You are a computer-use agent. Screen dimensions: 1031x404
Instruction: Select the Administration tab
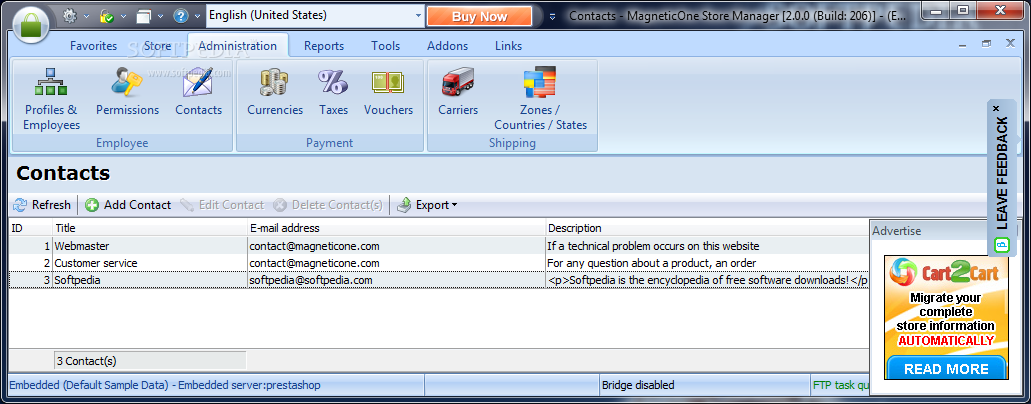[x=237, y=46]
